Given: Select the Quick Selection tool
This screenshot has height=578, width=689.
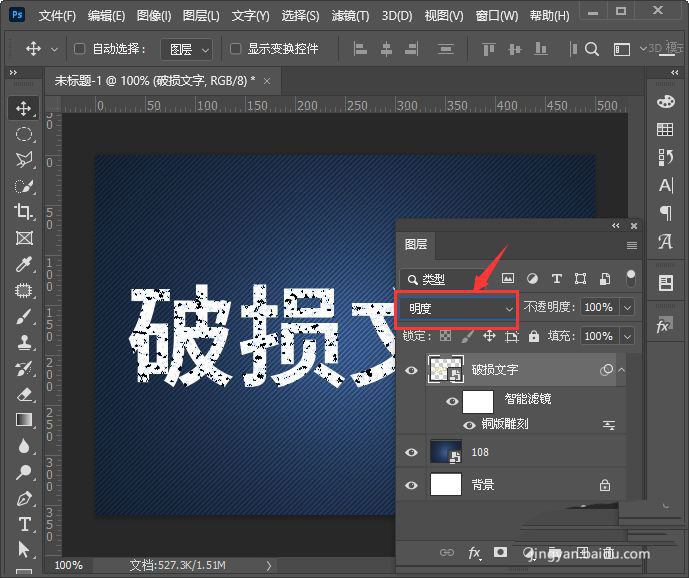Looking at the screenshot, I should 23,186.
